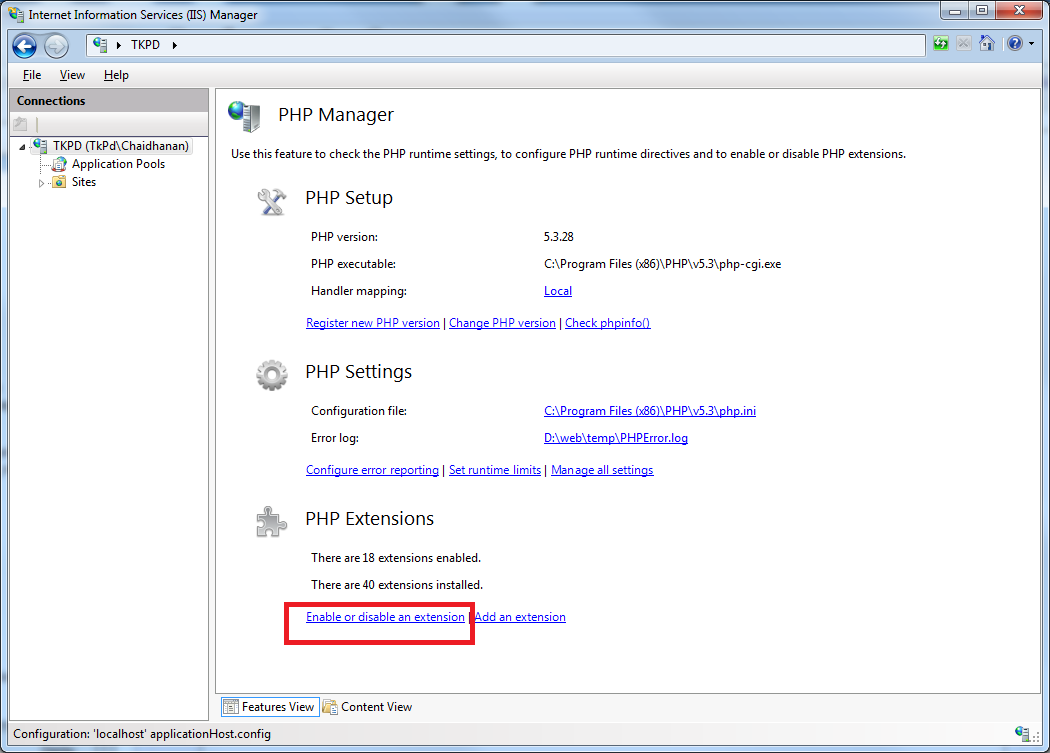
Task: Open the View menu
Action: point(72,75)
